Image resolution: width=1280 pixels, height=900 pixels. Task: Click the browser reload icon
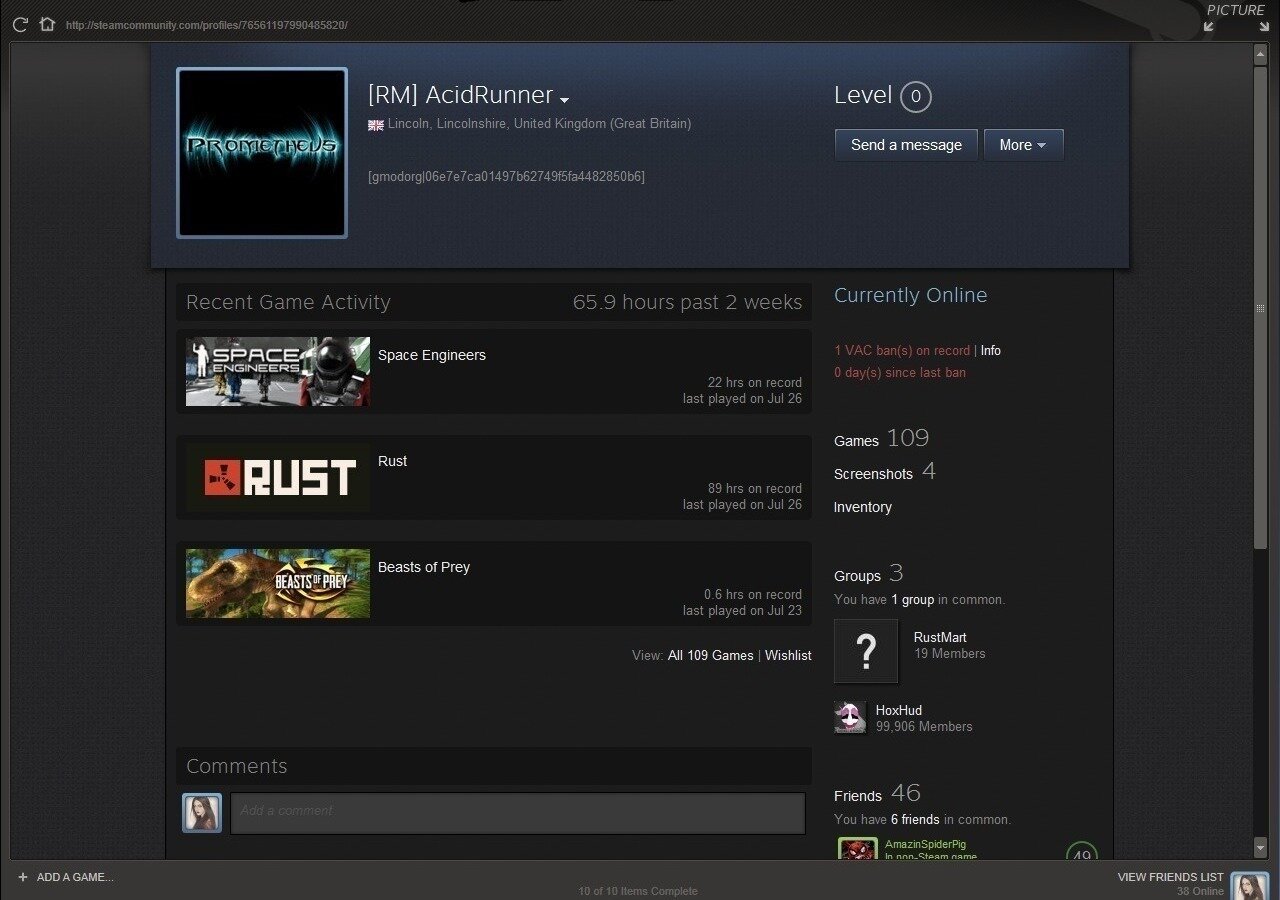click(20, 24)
